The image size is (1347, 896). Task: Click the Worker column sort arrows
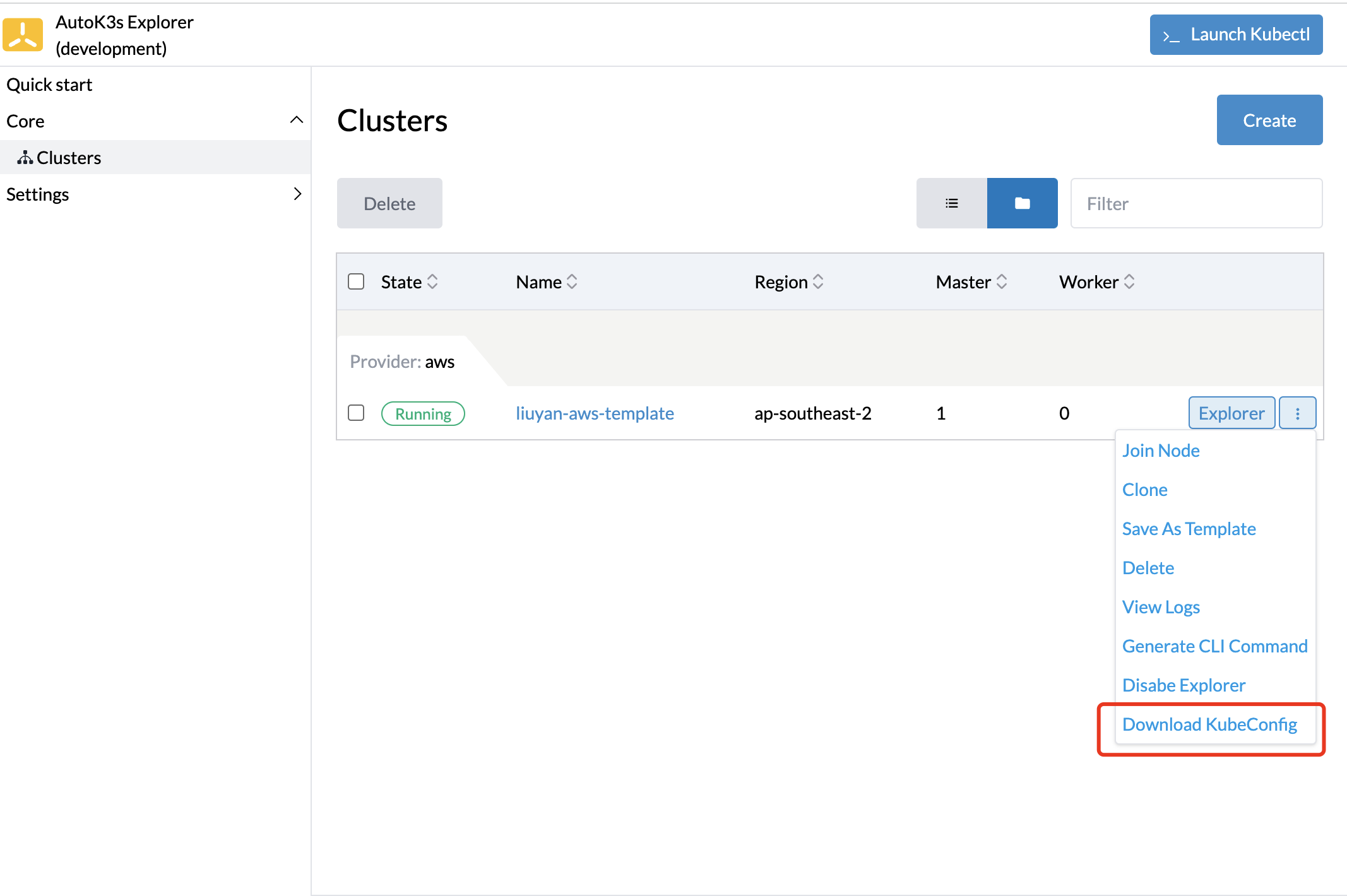pyautogui.click(x=1129, y=281)
